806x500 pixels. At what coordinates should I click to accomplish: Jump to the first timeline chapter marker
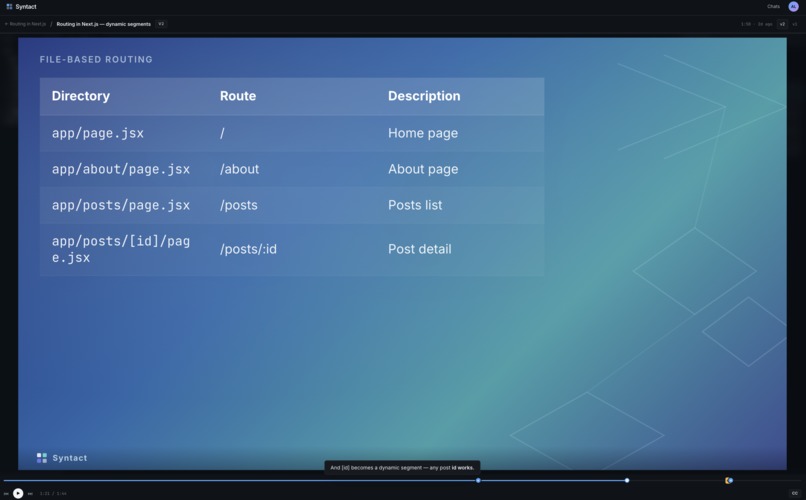click(478, 480)
